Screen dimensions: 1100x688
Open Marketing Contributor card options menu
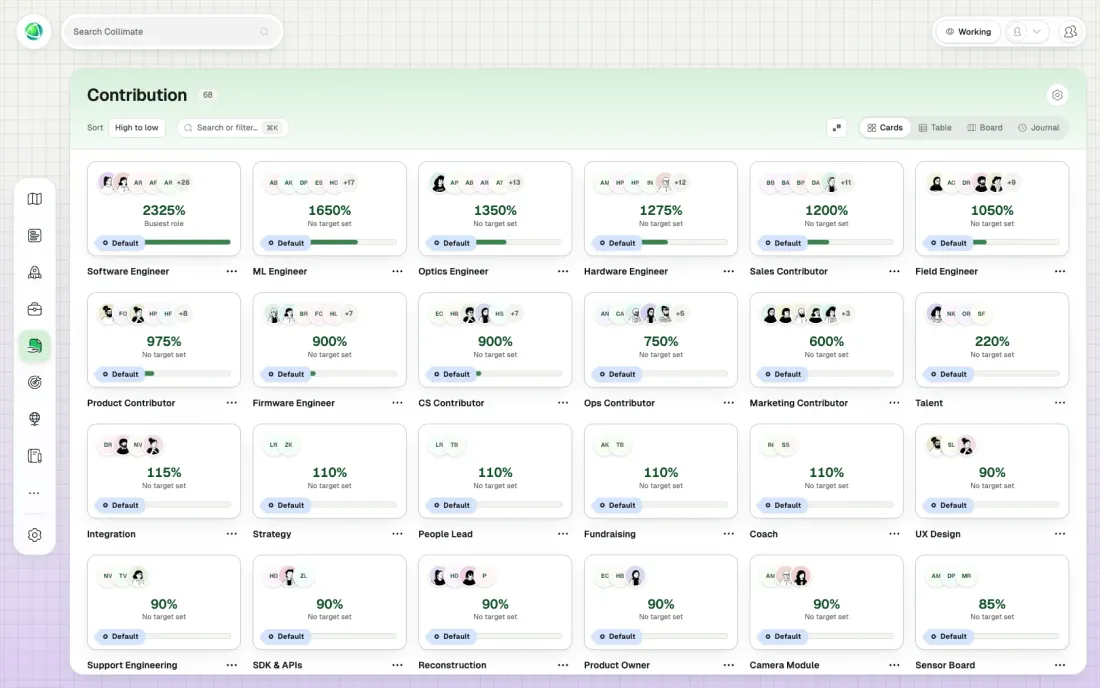(894, 403)
